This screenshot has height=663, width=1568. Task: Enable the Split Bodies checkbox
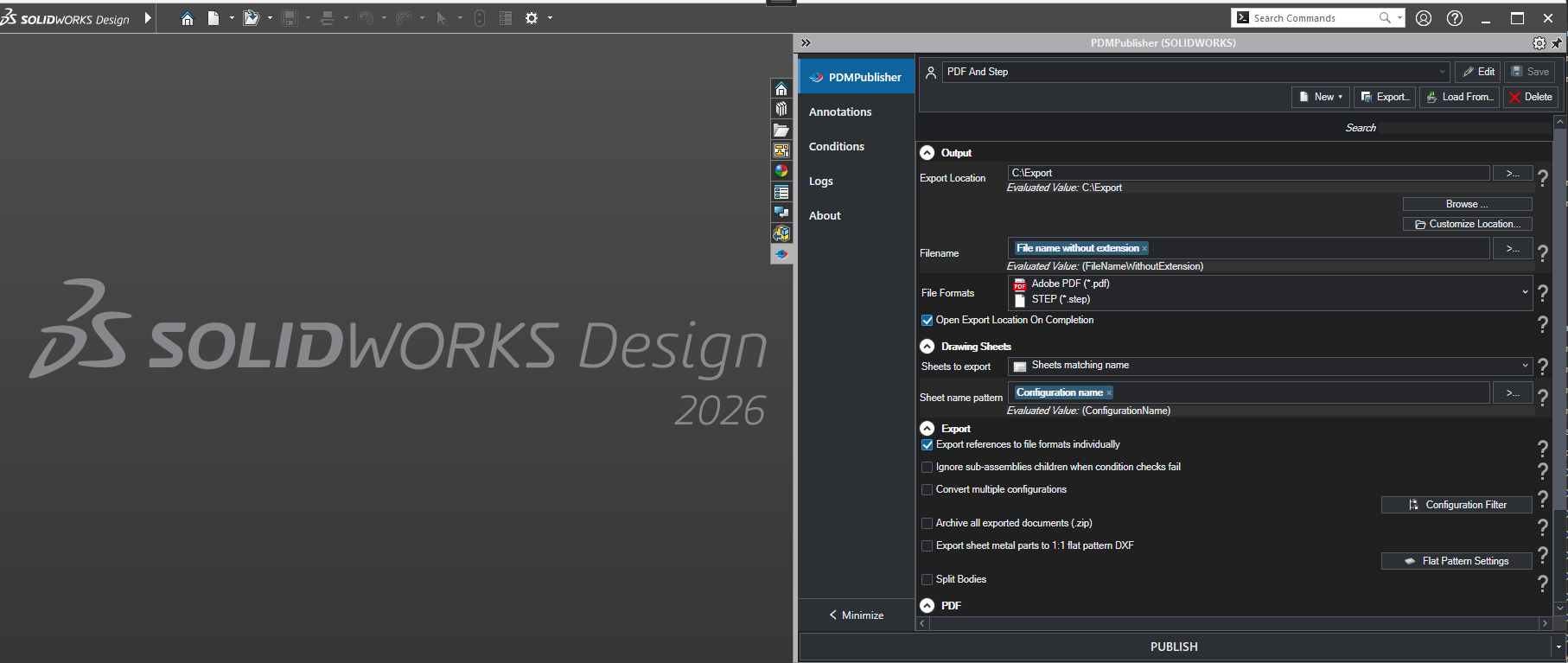point(927,580)
